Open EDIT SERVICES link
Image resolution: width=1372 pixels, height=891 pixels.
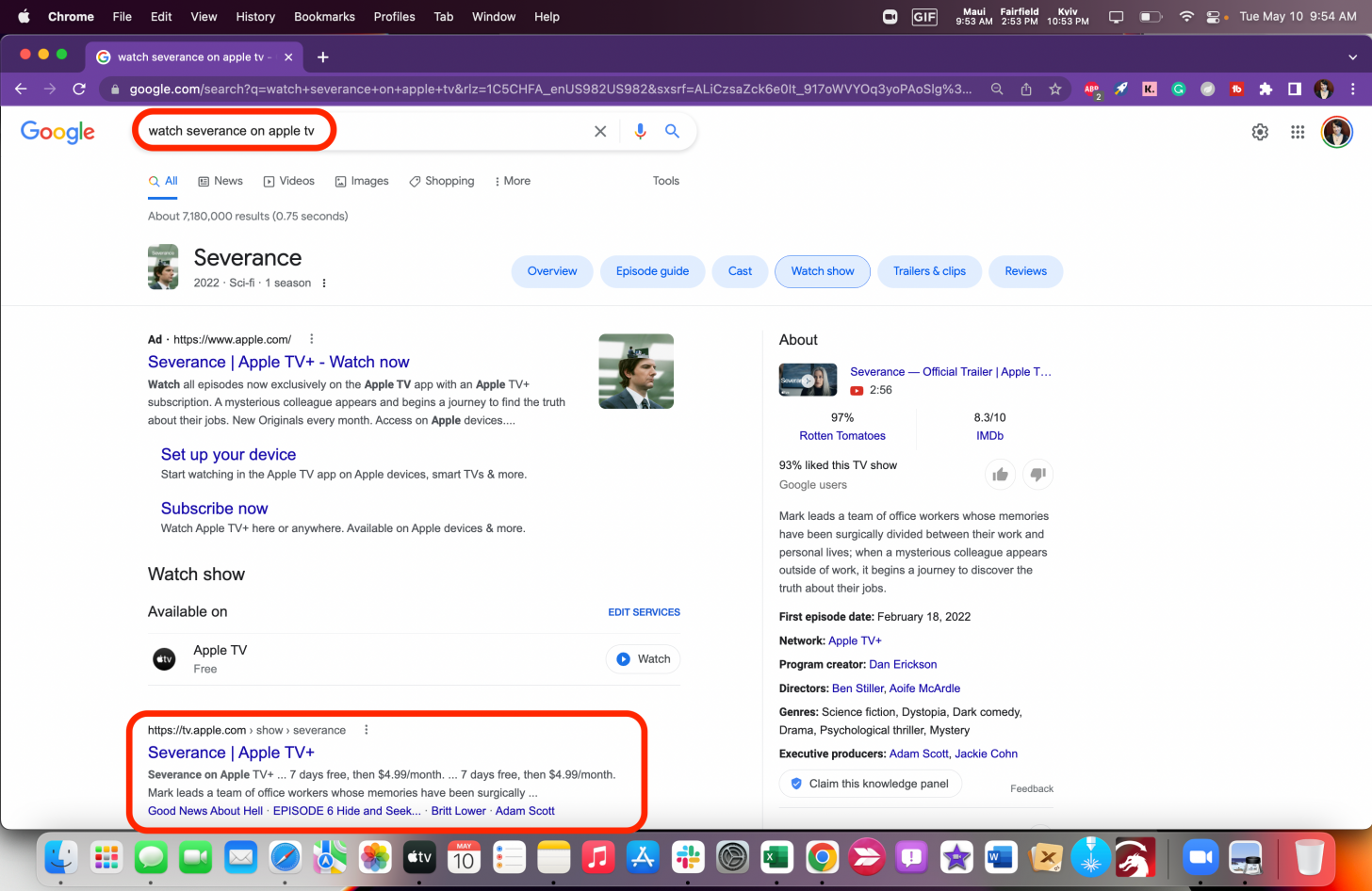(x=644, y=612)
